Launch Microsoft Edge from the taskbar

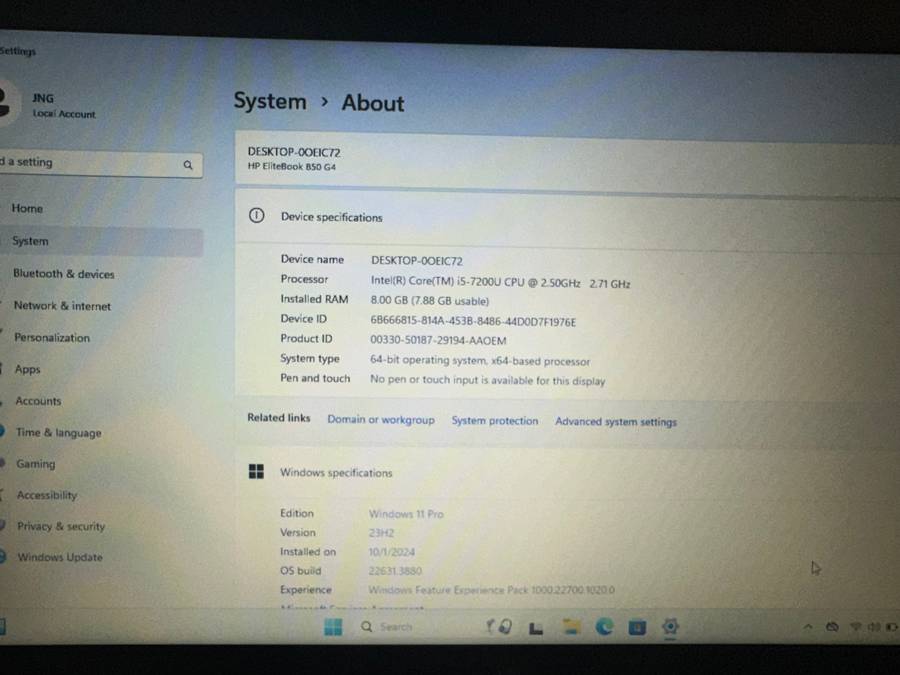[x=604, y=627]
